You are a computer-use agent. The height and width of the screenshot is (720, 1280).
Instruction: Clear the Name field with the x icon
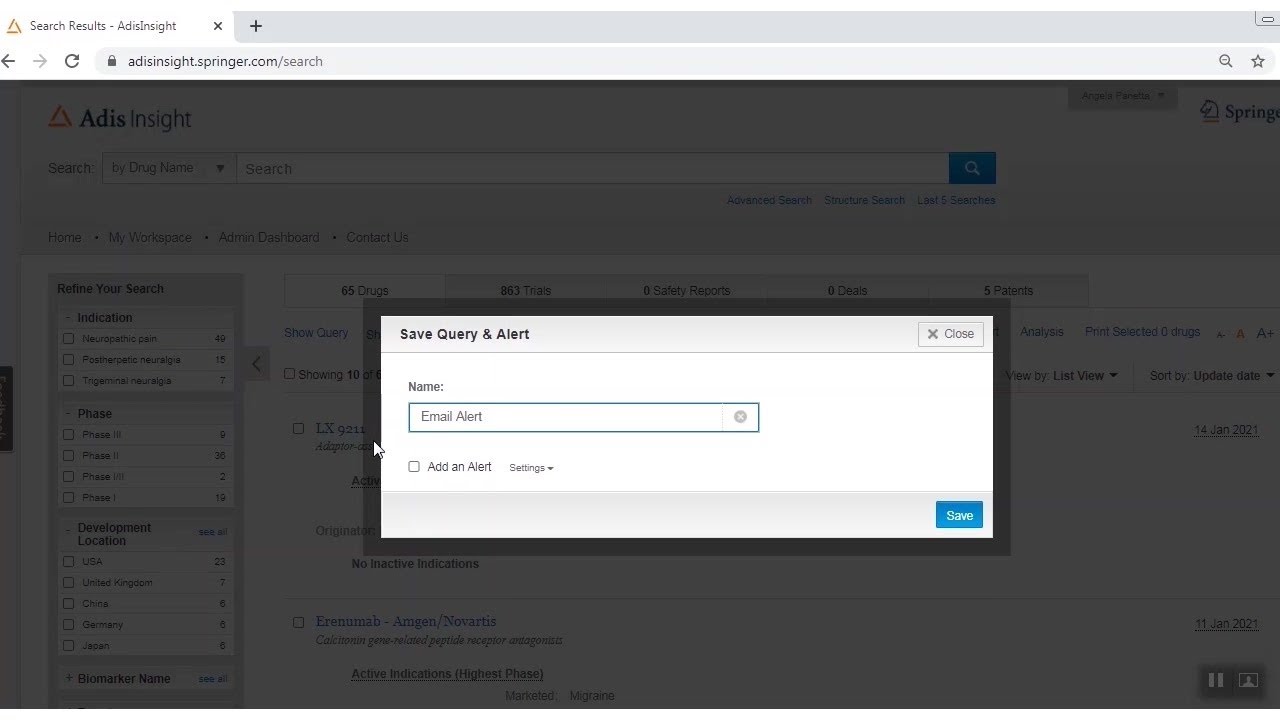pyautogui.click(x=740, y=417)
